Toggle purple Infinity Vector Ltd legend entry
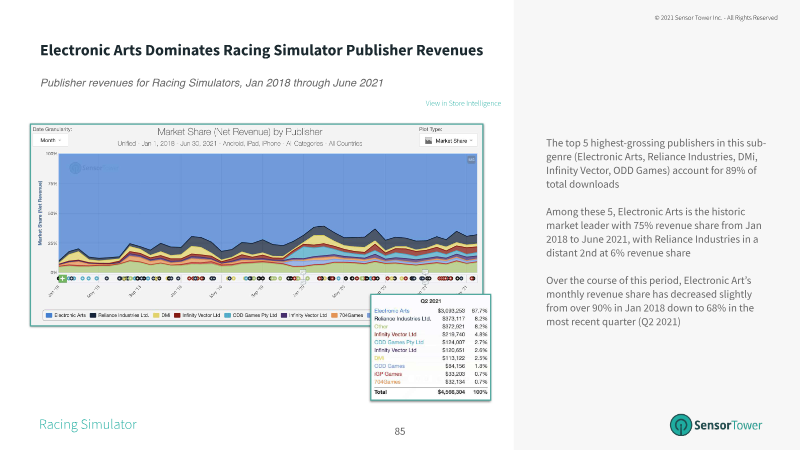Viewport: 800px width, 450px height. pos(304,315)
